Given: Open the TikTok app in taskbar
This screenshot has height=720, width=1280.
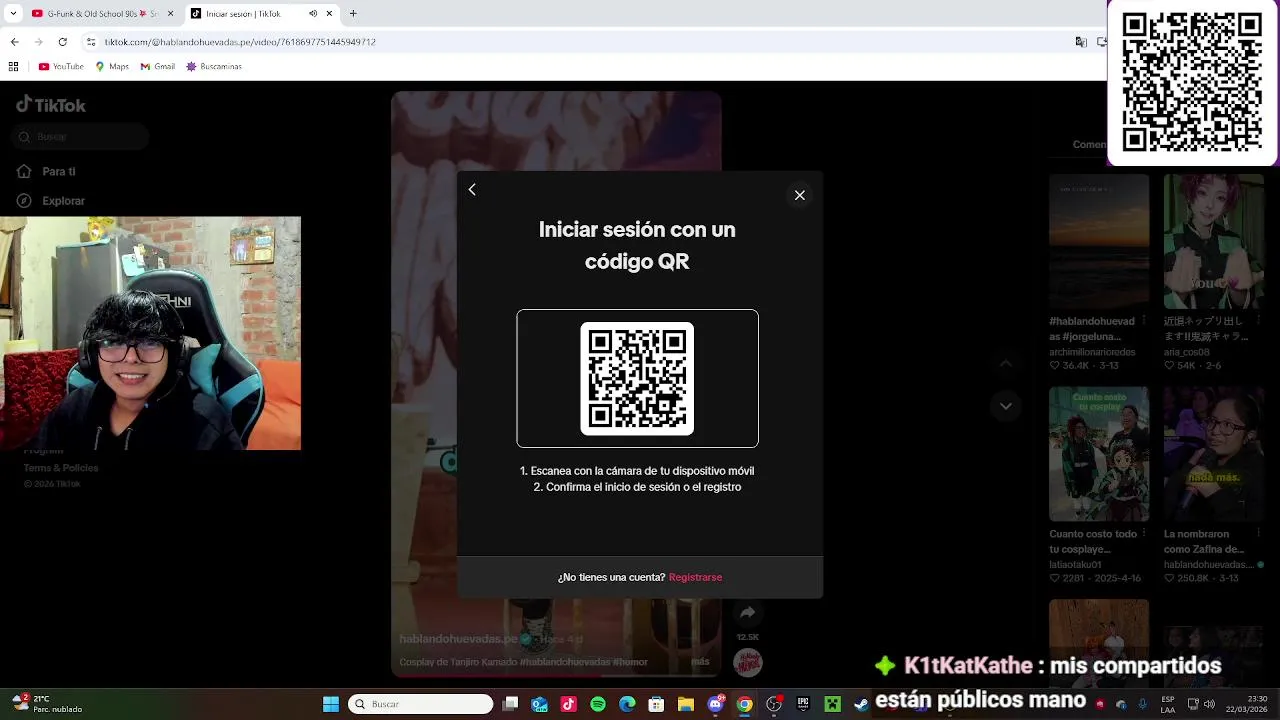Looking at the screenshot, I should point(568,704).
